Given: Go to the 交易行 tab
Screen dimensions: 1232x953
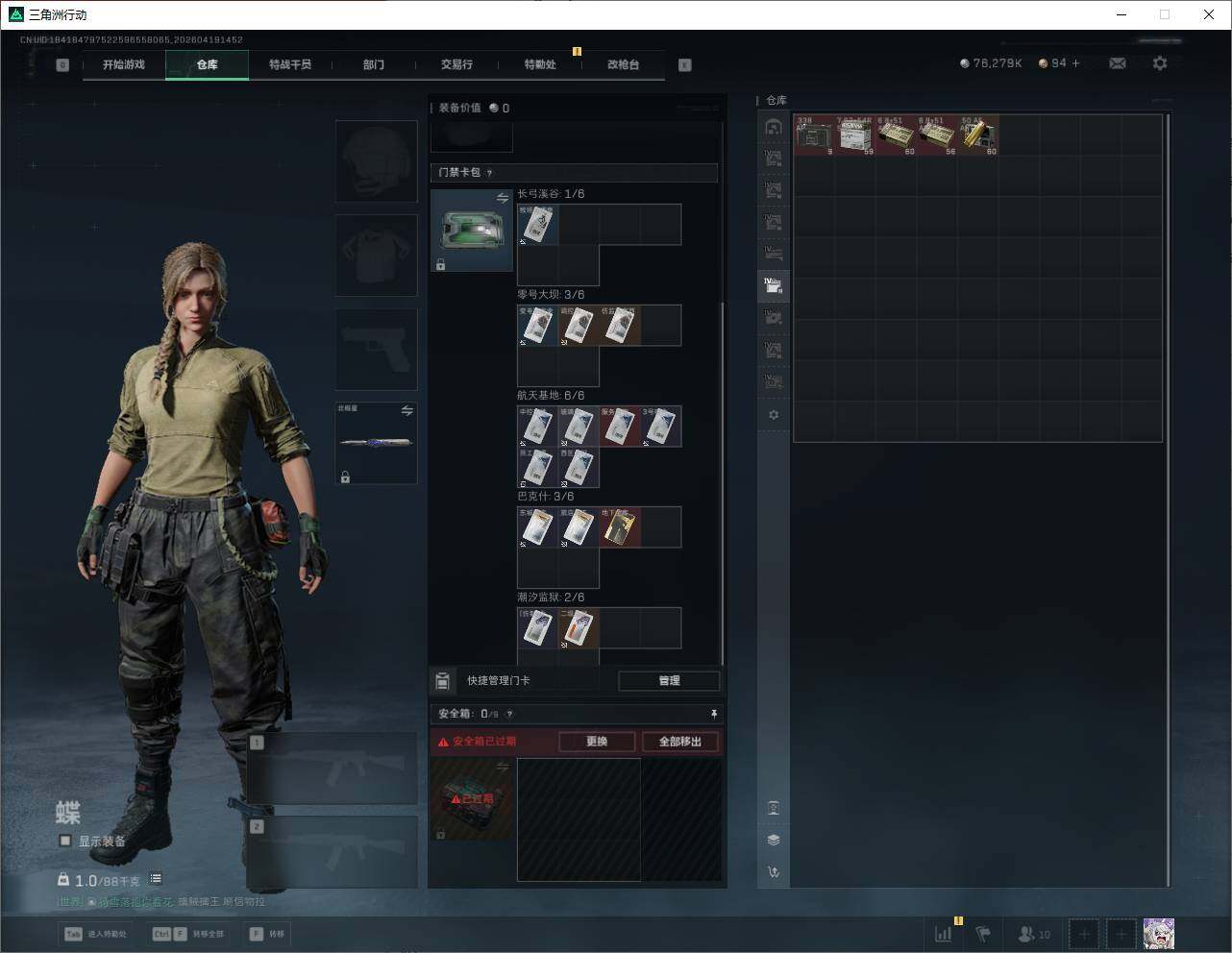Looking at the screenshot, I should tap(456, 64).
